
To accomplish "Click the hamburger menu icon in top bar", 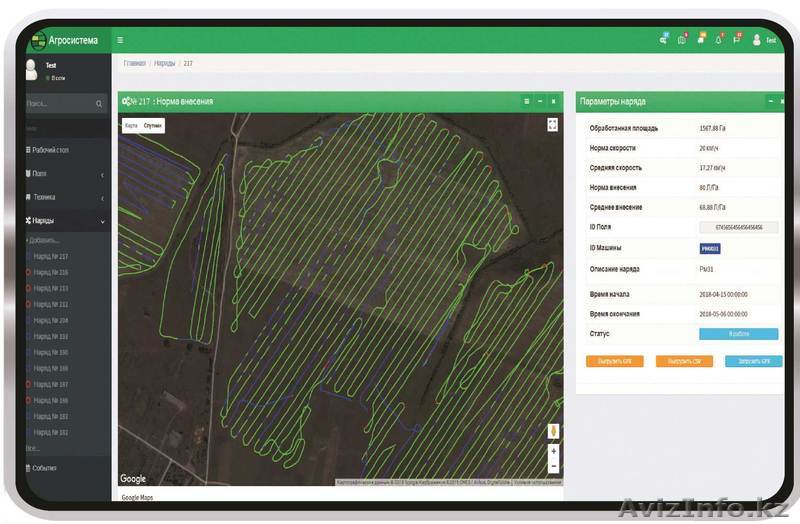I will (x=121, y=40).
